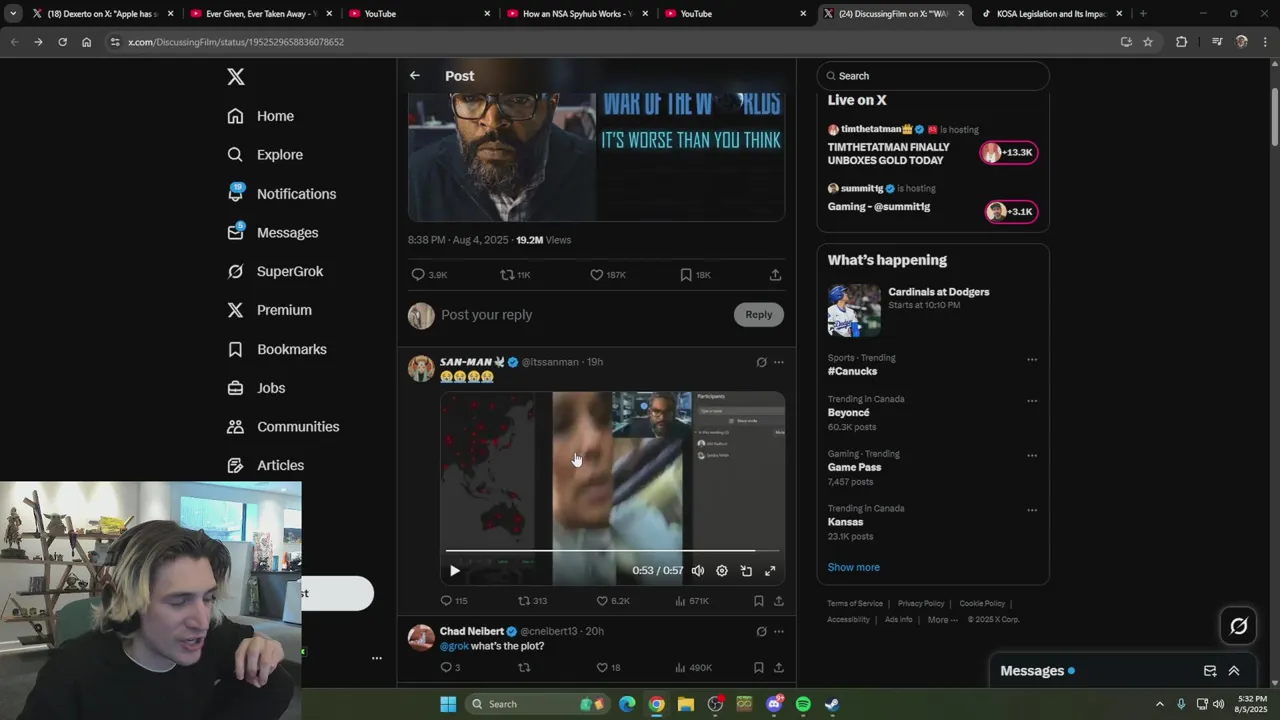Open Explore in the sidebar
Viewport: 1280px width, 720px height.
(x=265, y=155)
